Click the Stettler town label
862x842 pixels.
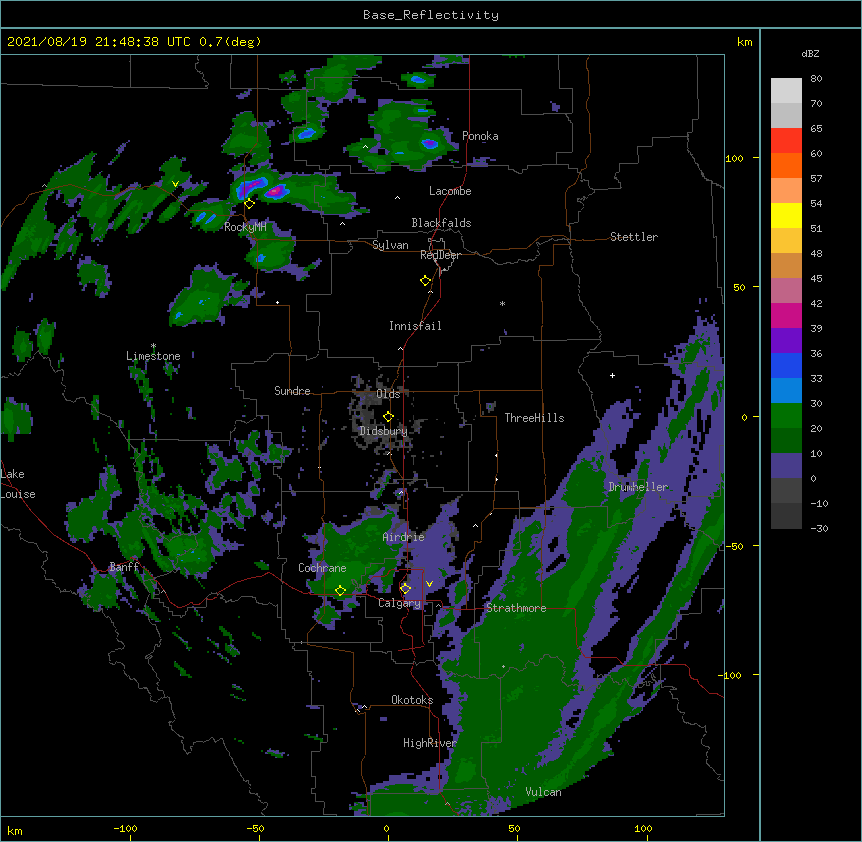pyautogui.click(x=634, y=237)
